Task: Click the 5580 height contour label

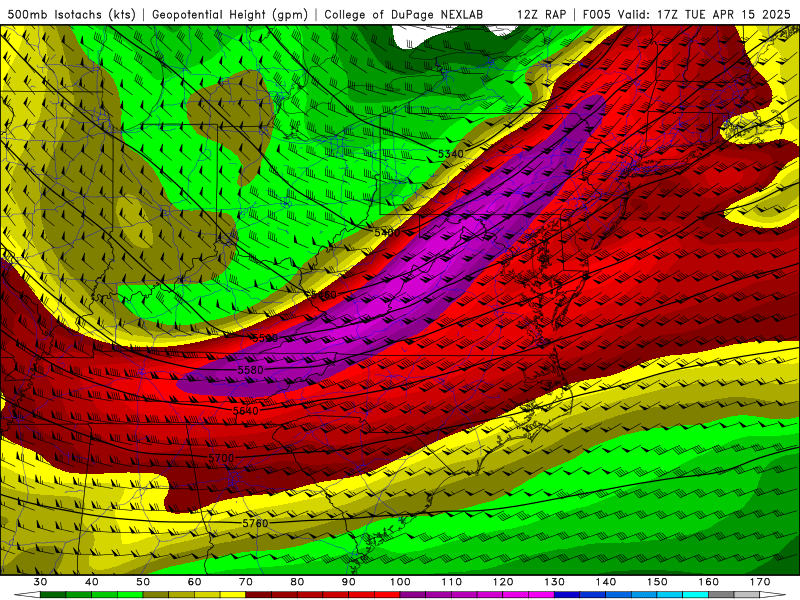Action: [251, 370]
